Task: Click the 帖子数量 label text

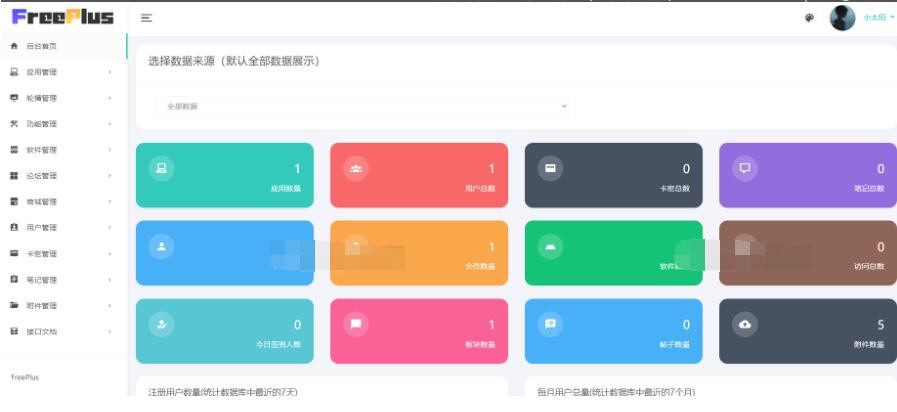Action: coord(674,344)
